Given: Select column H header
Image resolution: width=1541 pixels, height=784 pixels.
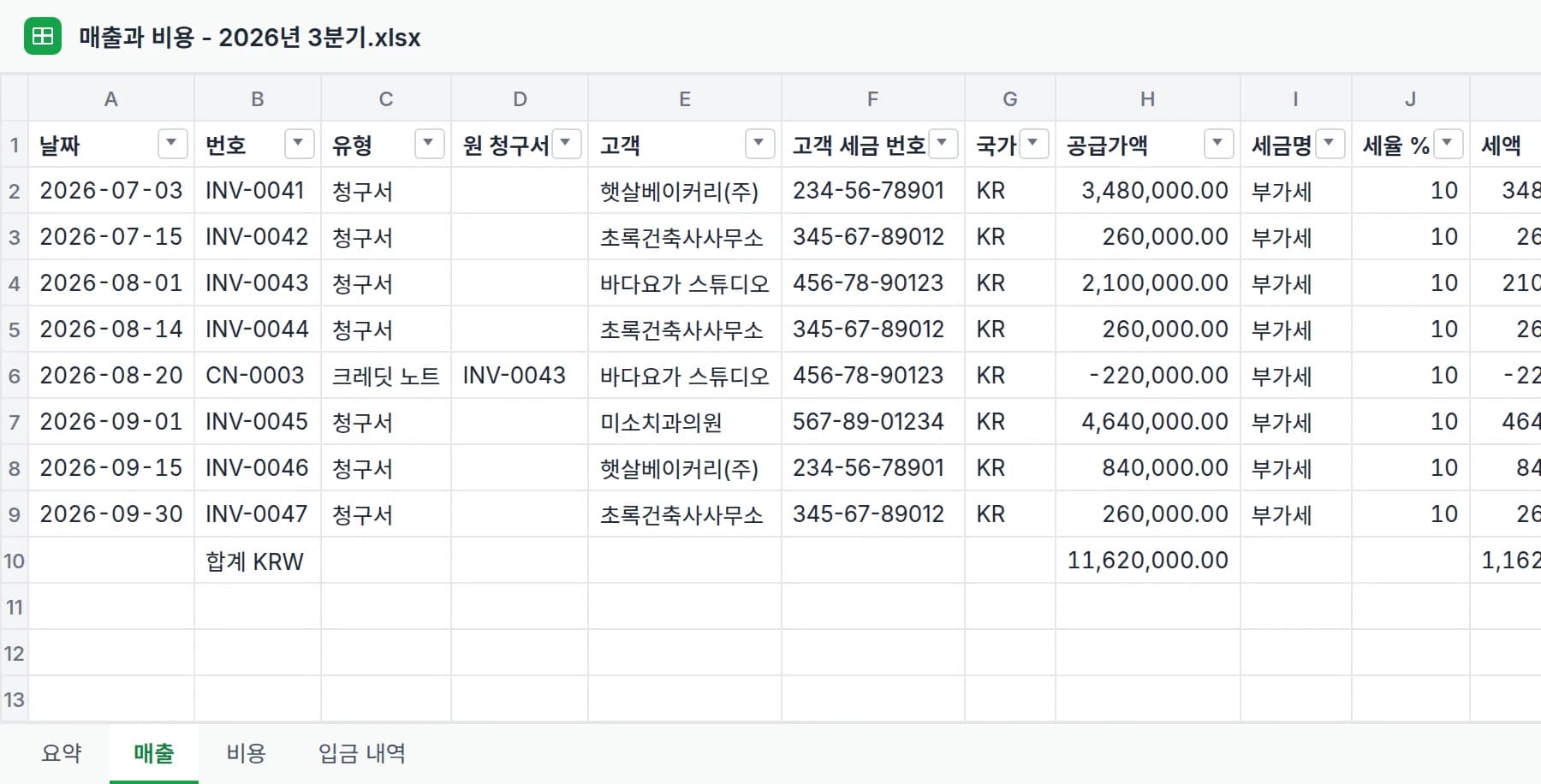Looking at the screenshot, I should click(x=1147, y=98).
